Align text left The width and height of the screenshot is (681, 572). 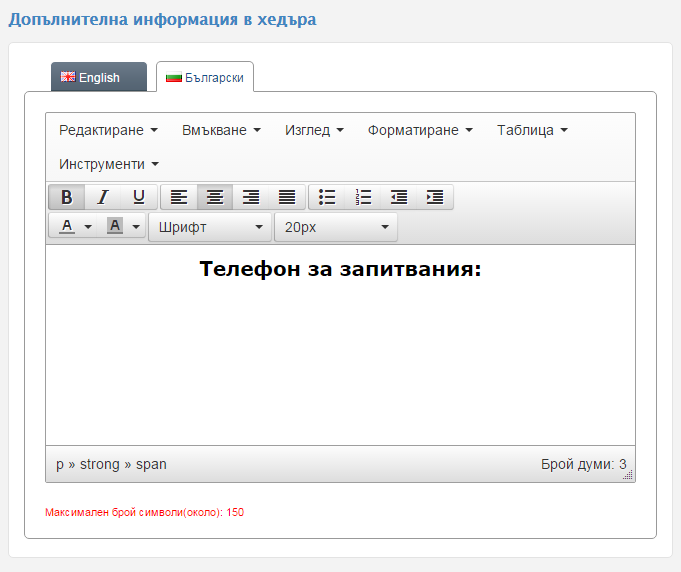[179, 197]
